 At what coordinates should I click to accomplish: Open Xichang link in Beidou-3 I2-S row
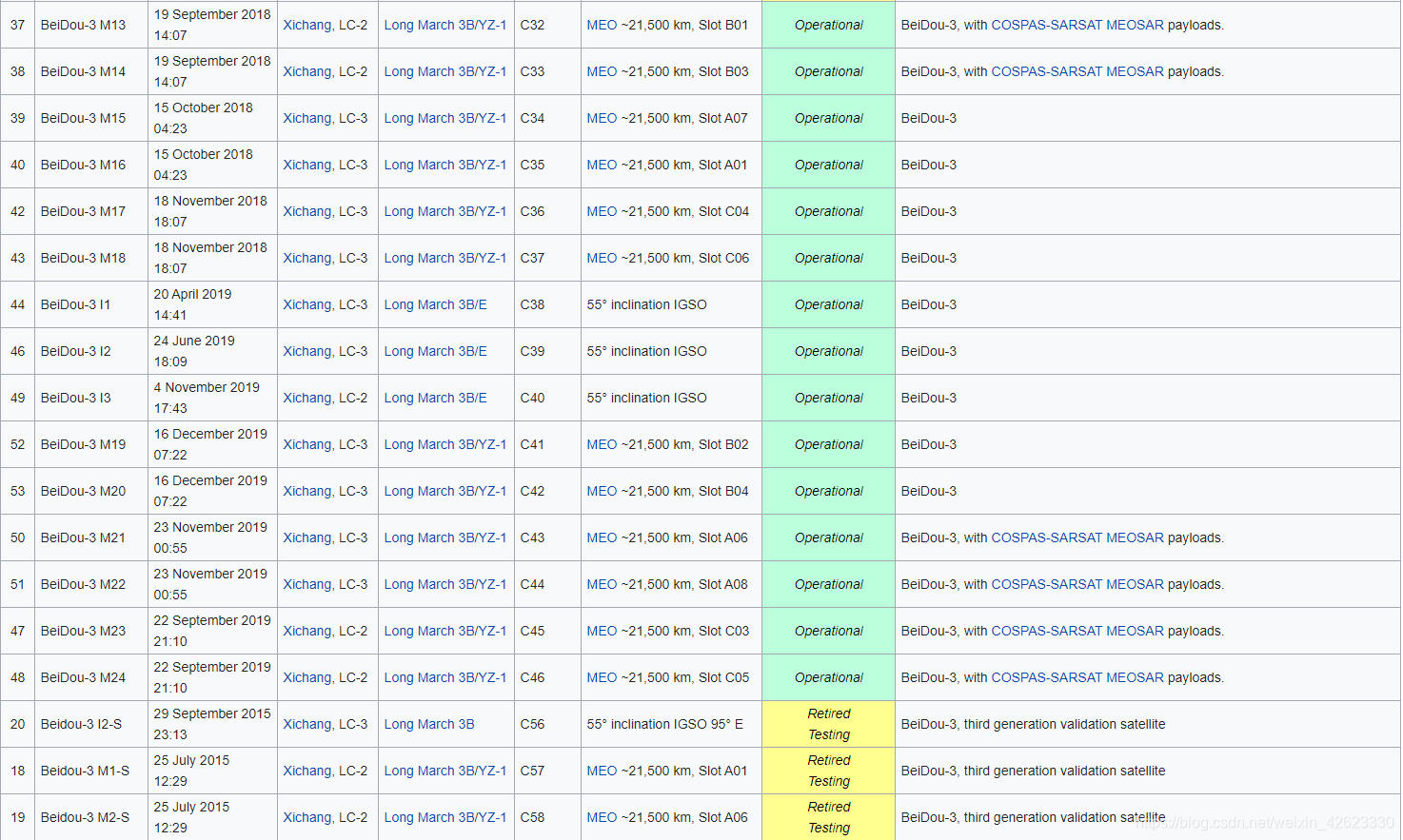click(306, 724)
